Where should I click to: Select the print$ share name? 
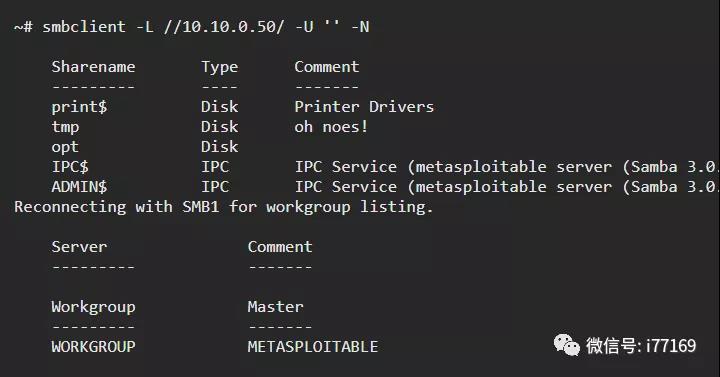[x=79, y=107]
